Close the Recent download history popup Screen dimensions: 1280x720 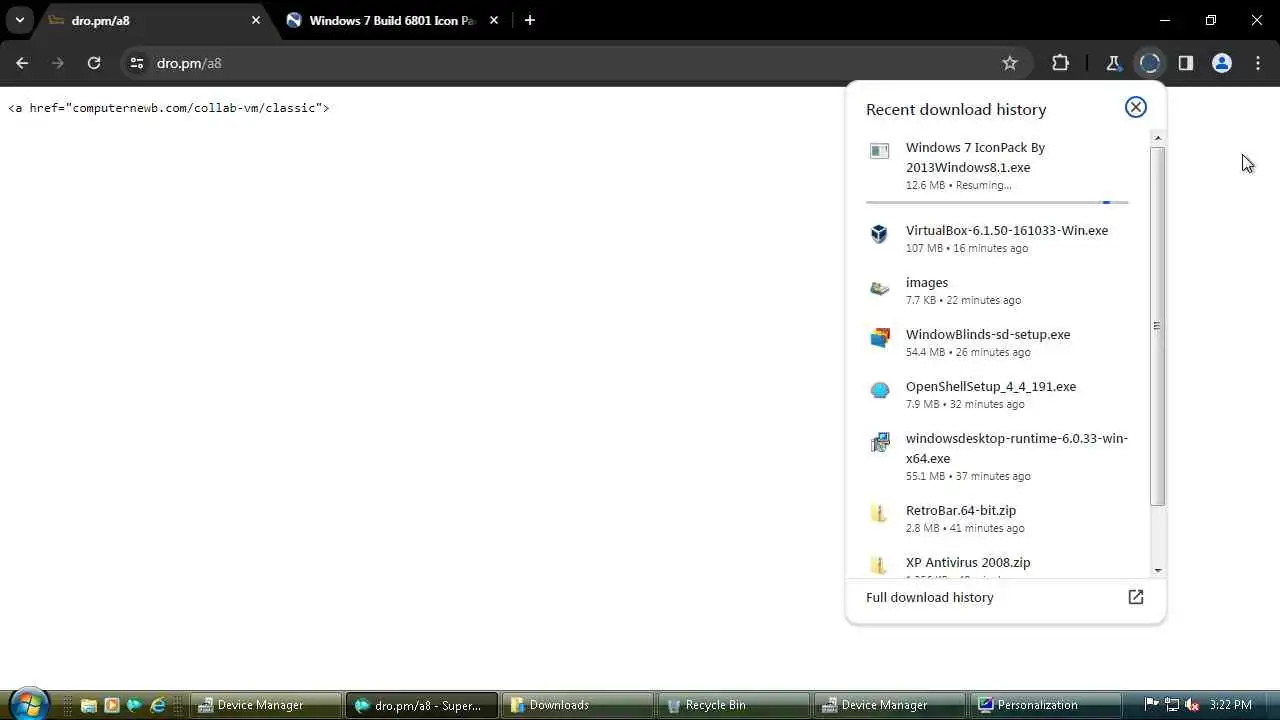(1136, 107)
